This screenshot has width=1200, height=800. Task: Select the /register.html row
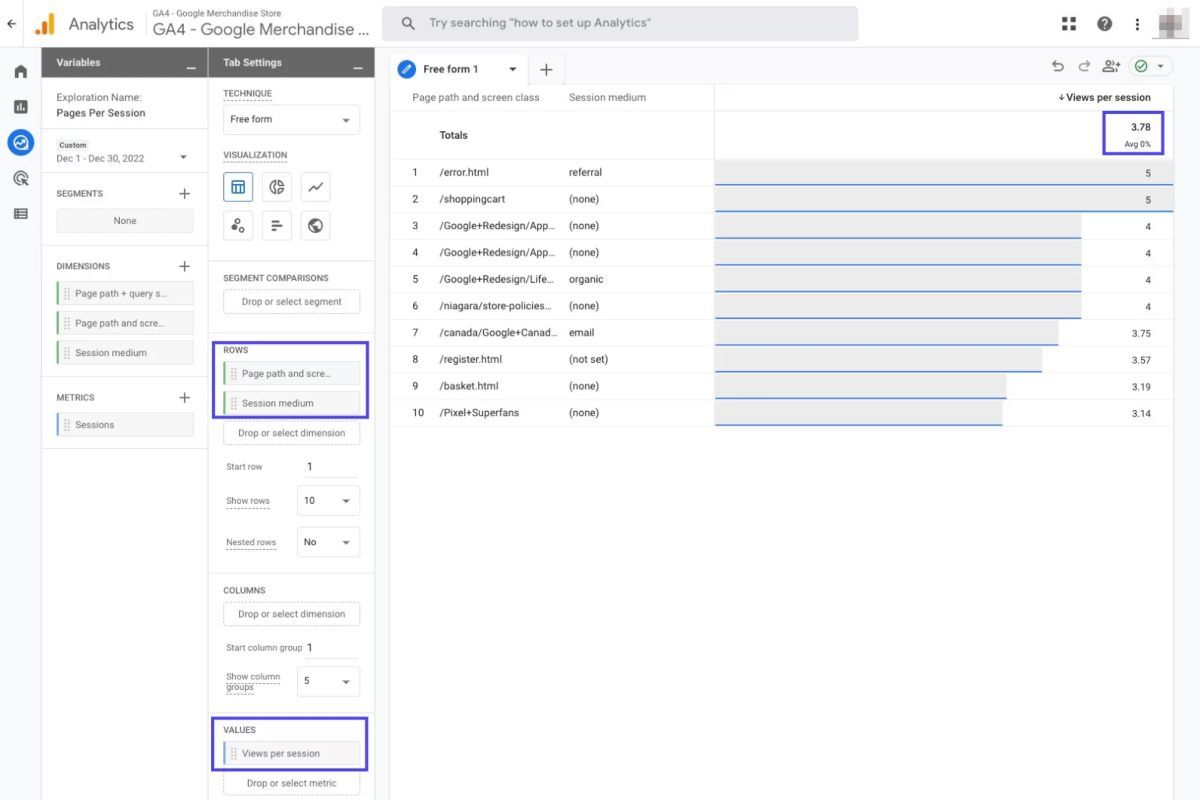click(782, 359)
